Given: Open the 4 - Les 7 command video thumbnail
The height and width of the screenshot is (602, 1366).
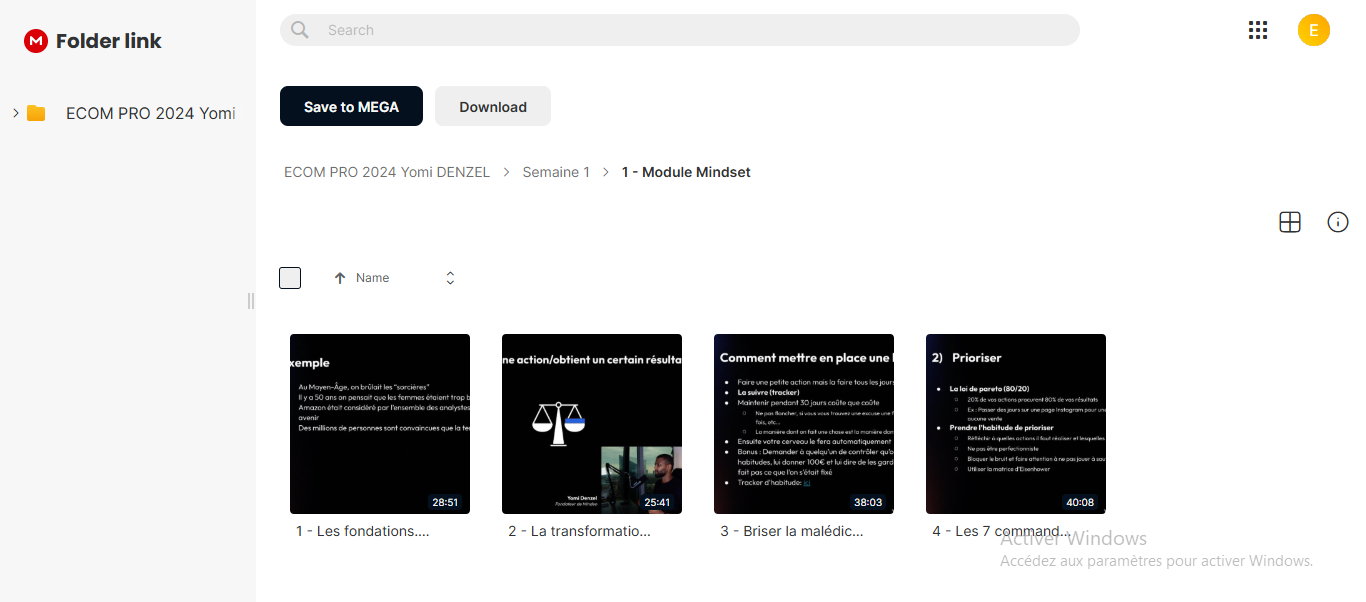Looking at the screenshot, I should pyautogui.click(x=1016, y=424).
